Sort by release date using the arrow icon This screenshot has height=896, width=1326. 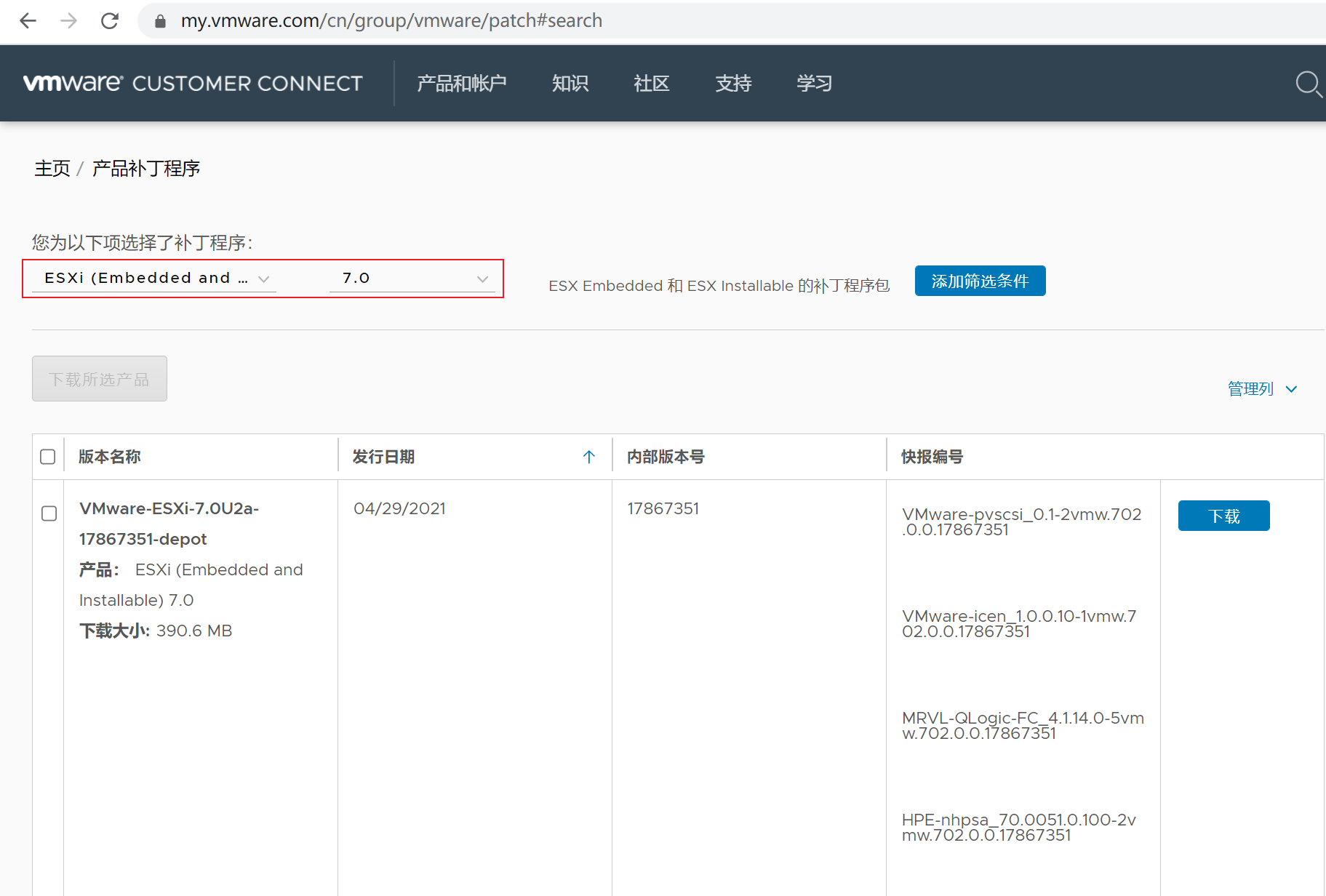589,457
